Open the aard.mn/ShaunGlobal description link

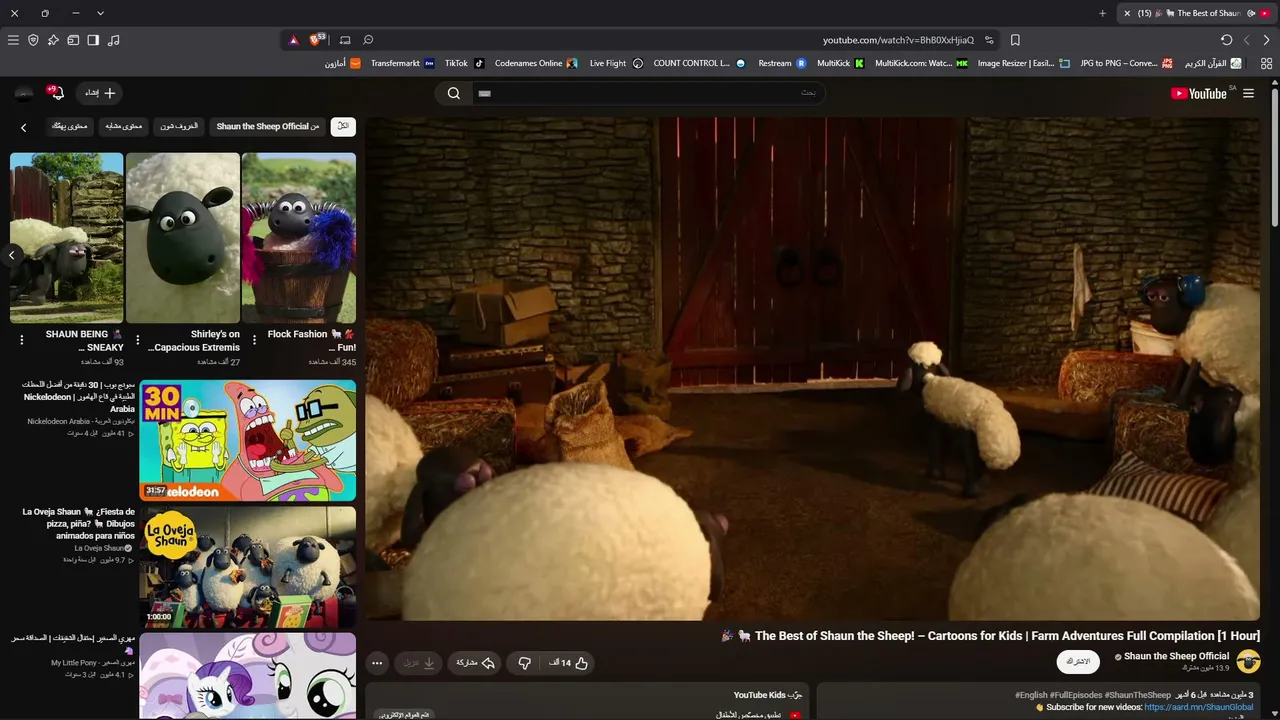pyautogui.click(x=1199, y=707)
